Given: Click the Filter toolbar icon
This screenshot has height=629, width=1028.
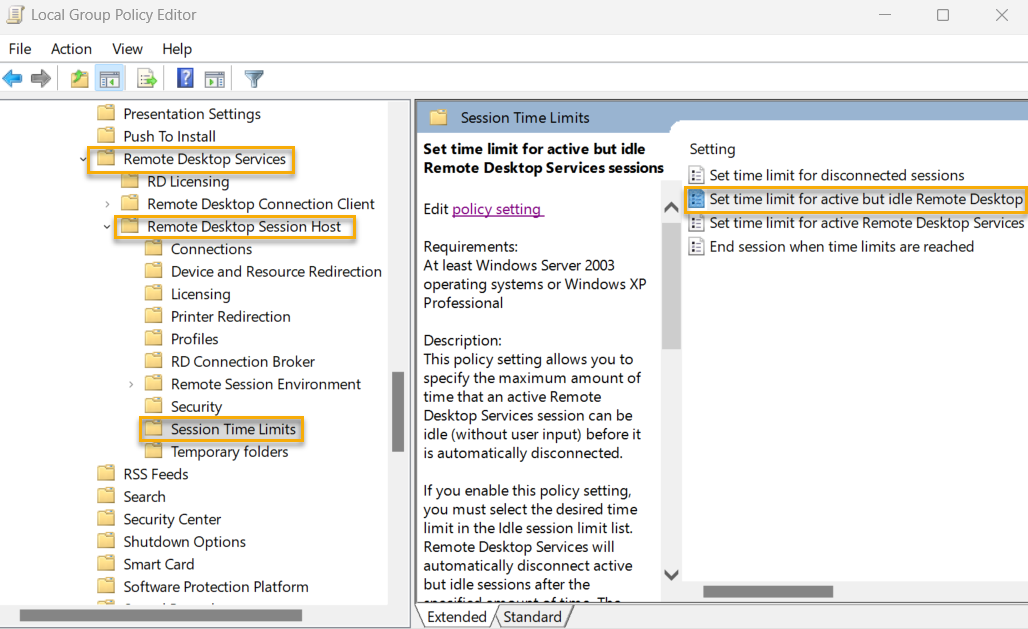Looking at the screenshot, I should pyautogui.click(x=254, y=78).
